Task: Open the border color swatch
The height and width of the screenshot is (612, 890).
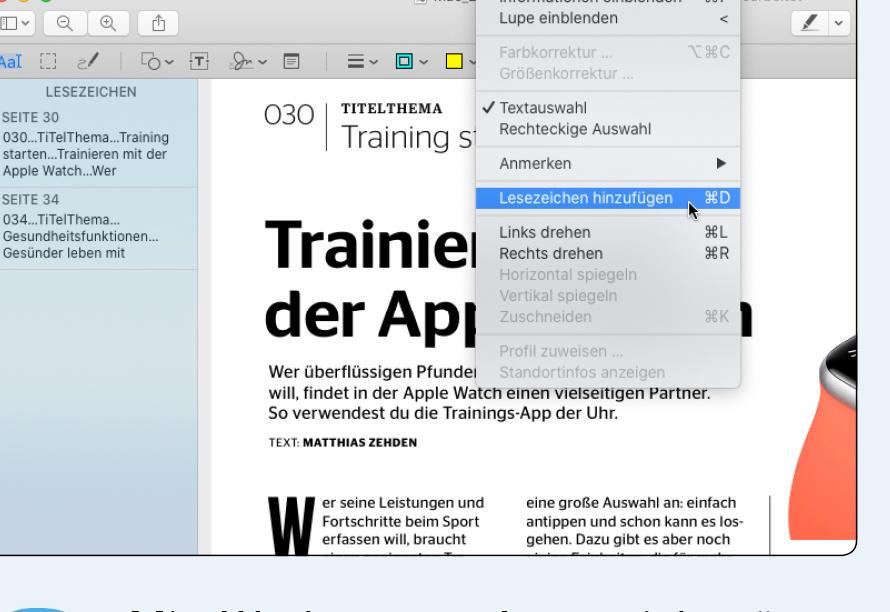Action: click(404, 61)
